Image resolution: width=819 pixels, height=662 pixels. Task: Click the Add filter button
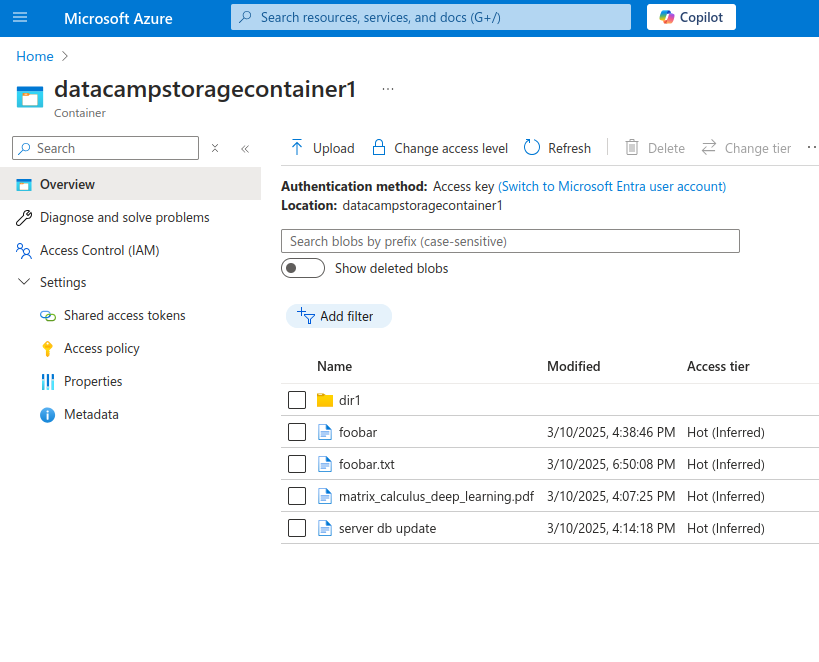(x=338, y=316)
